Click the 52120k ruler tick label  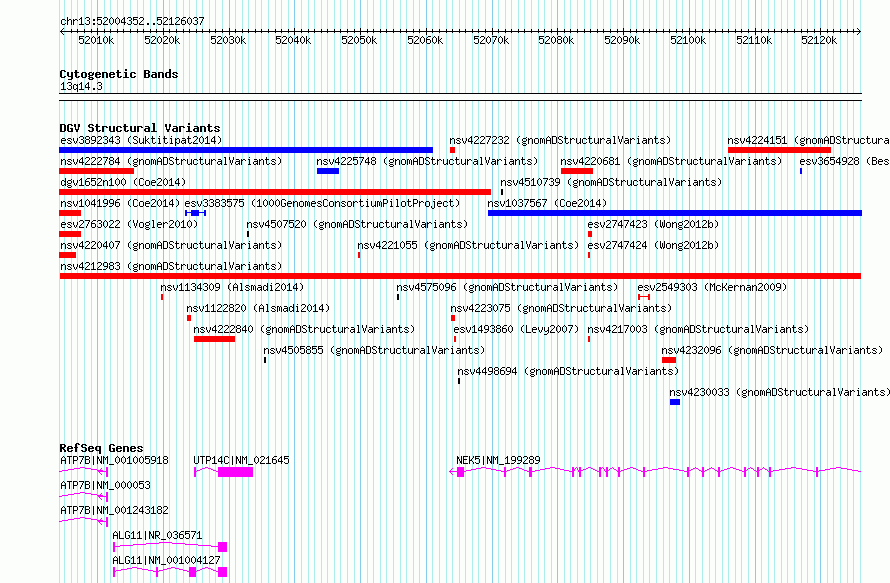(x=819, y=40)
